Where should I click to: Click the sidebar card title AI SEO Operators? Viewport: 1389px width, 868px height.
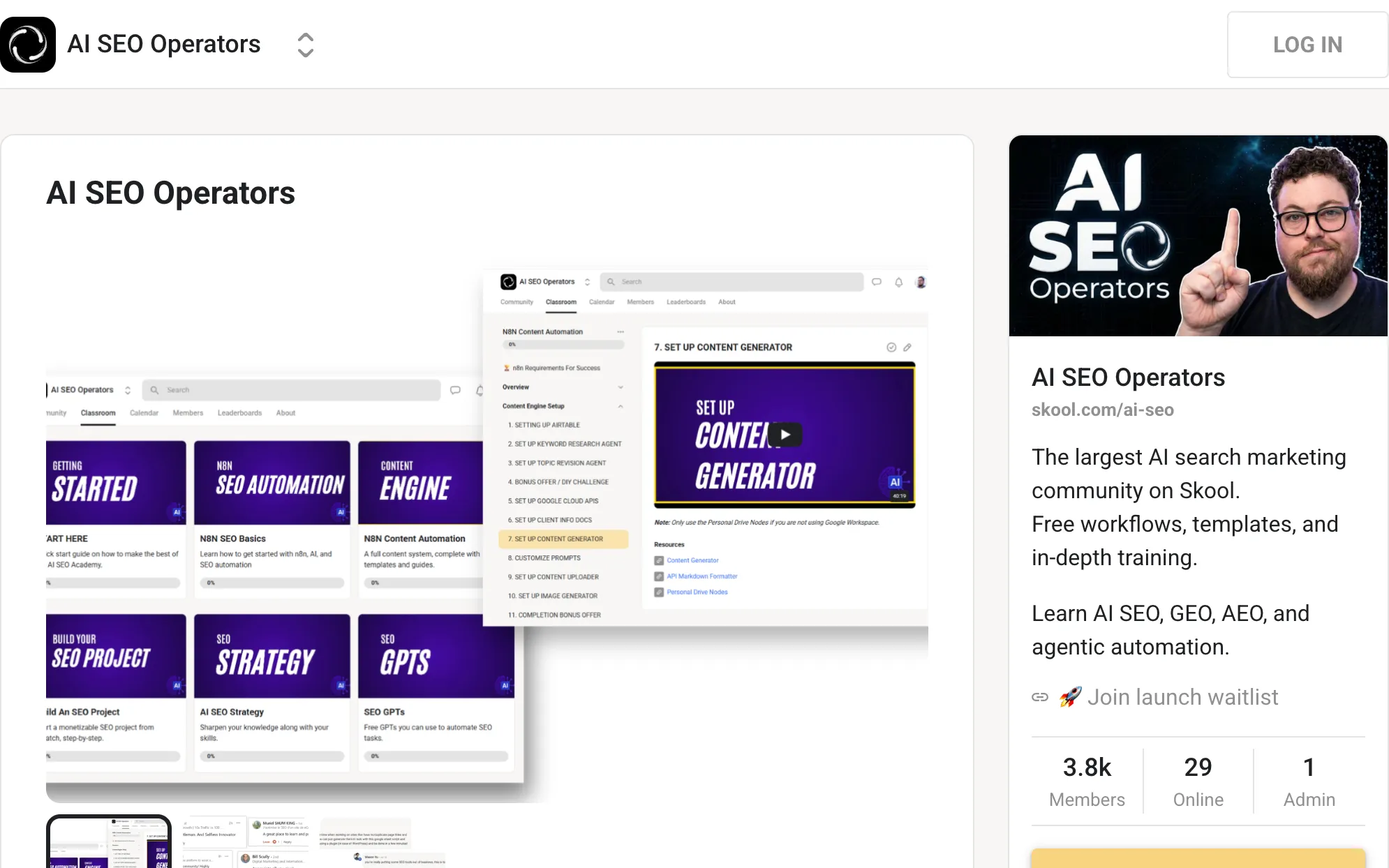click(x=1128, y=377)
